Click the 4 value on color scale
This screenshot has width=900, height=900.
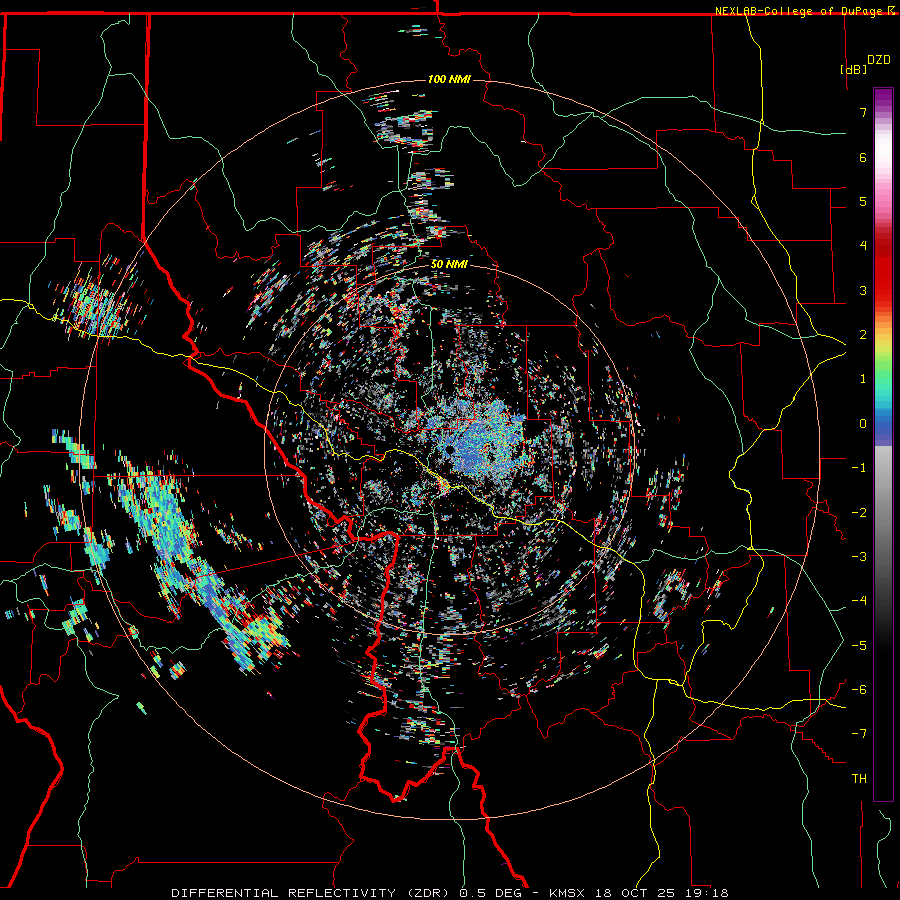863,245
